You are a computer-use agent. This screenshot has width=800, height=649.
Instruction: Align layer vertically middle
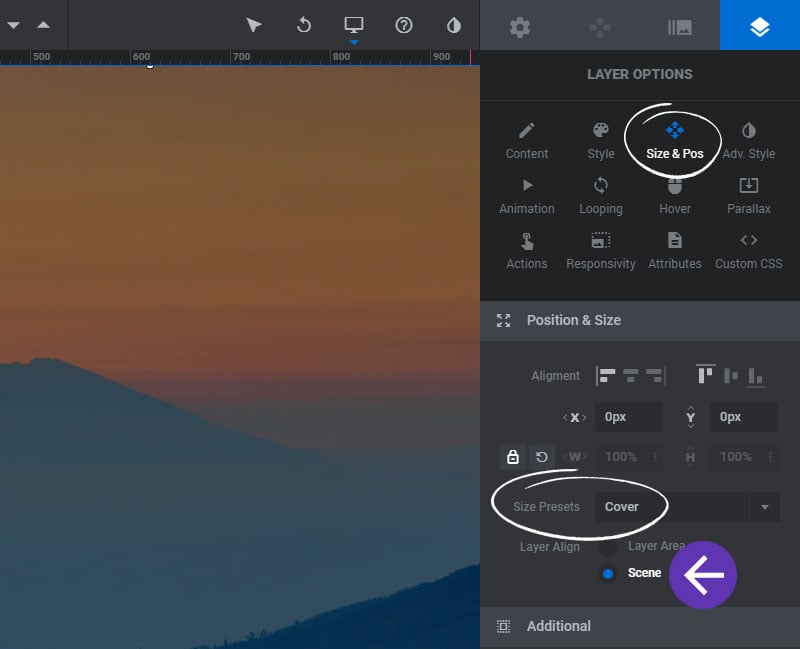731,376
